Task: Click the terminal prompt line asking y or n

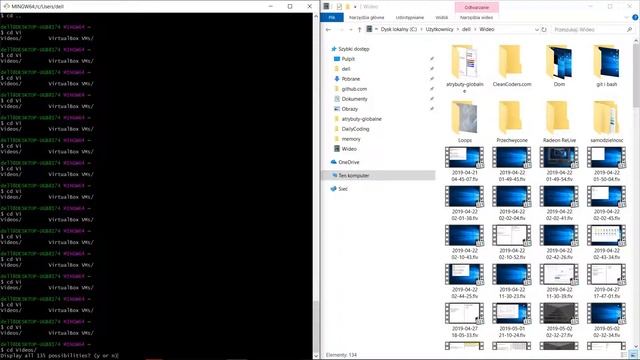Action: pyautogui.click(x=60, y=356)
